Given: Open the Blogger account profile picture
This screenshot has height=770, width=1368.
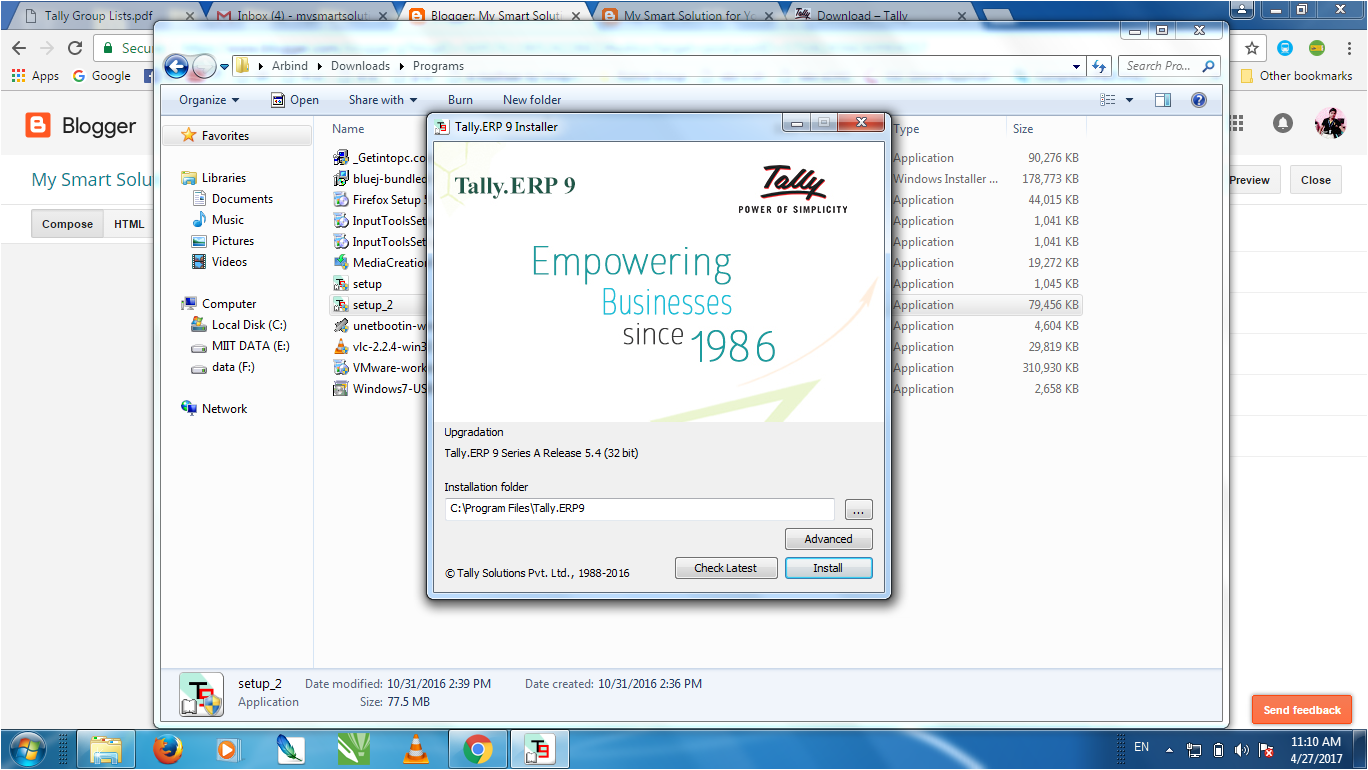Looking at the screenshot, I should click(1330, 123).
